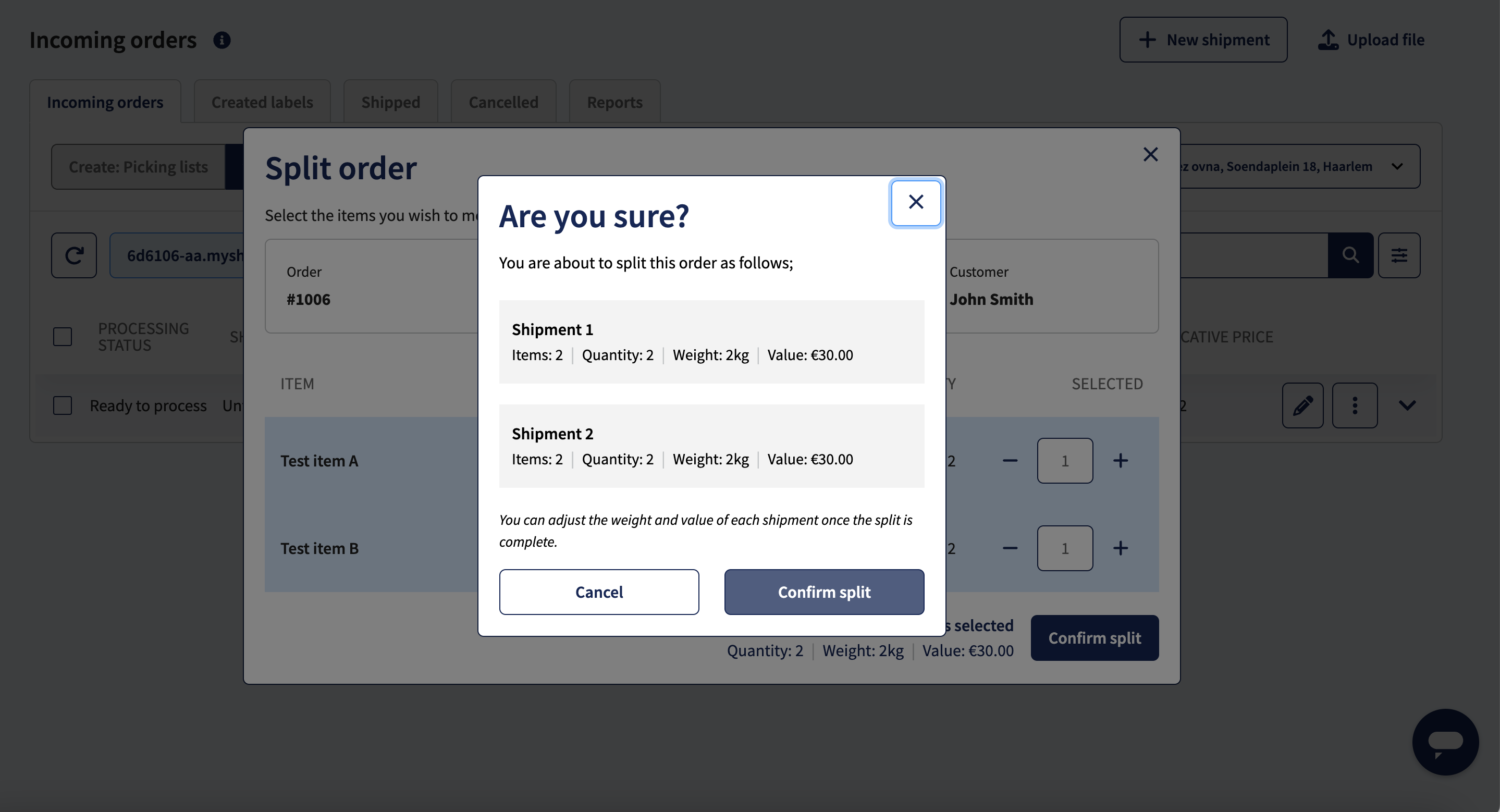Click the SELECTED column header
1500x812 pixels.
(1107, 384)
